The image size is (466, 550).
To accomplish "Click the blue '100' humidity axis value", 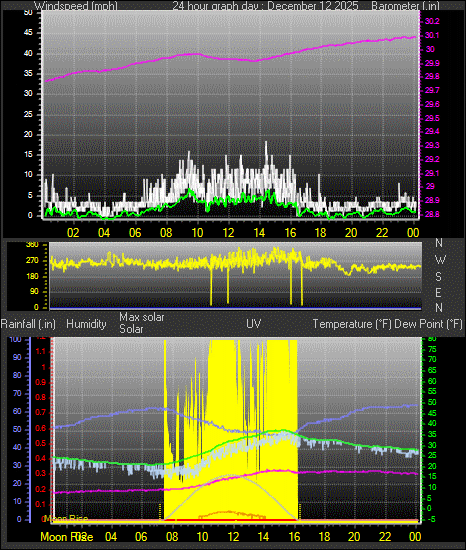I will tap(15, 339).
